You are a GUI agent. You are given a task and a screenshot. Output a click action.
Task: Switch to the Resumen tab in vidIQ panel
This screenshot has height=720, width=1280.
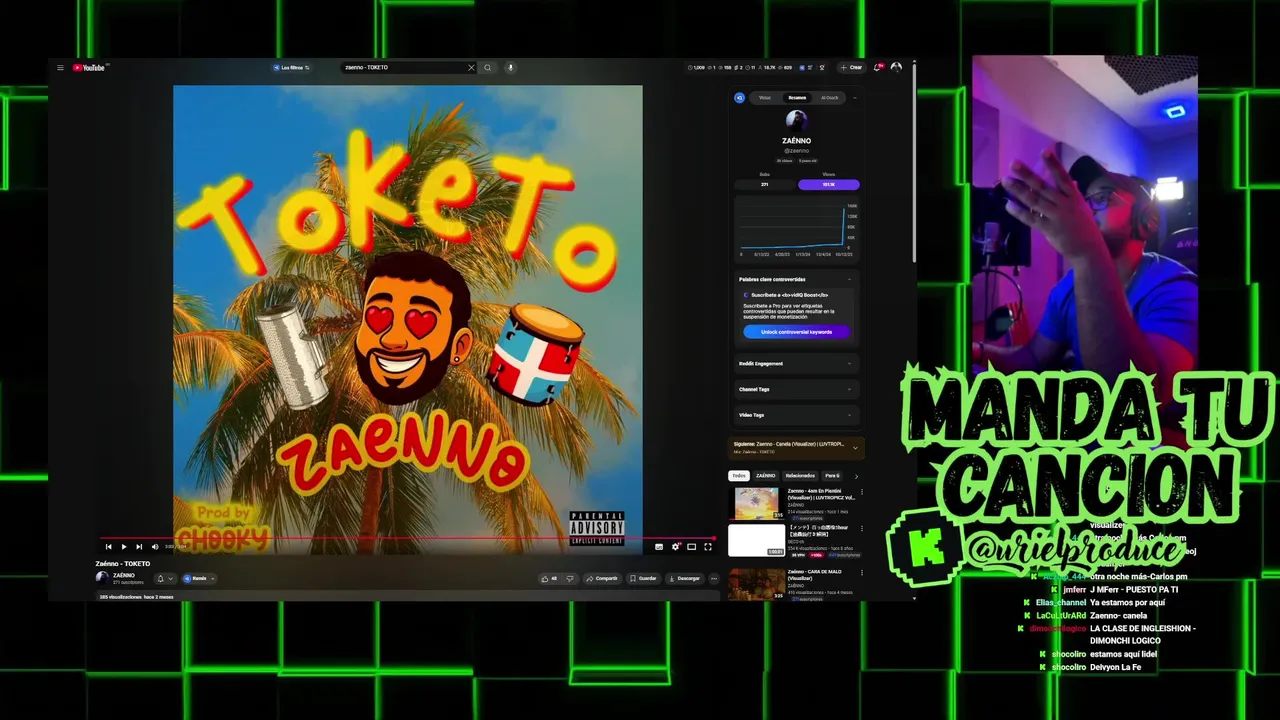pyautogui.click(x=797, y=98)
